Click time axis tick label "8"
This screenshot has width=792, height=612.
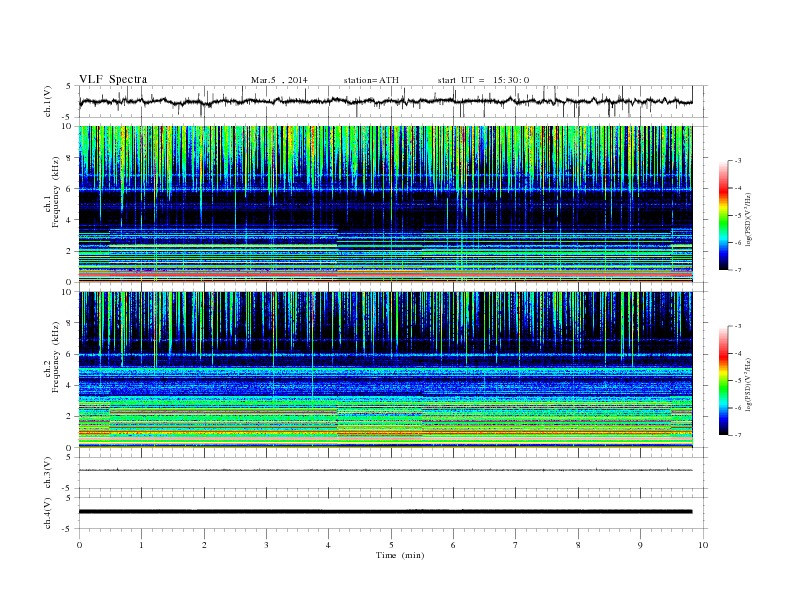pos(578,545)
